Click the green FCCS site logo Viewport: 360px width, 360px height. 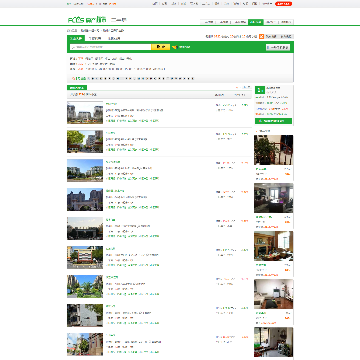tap(87, 20)
